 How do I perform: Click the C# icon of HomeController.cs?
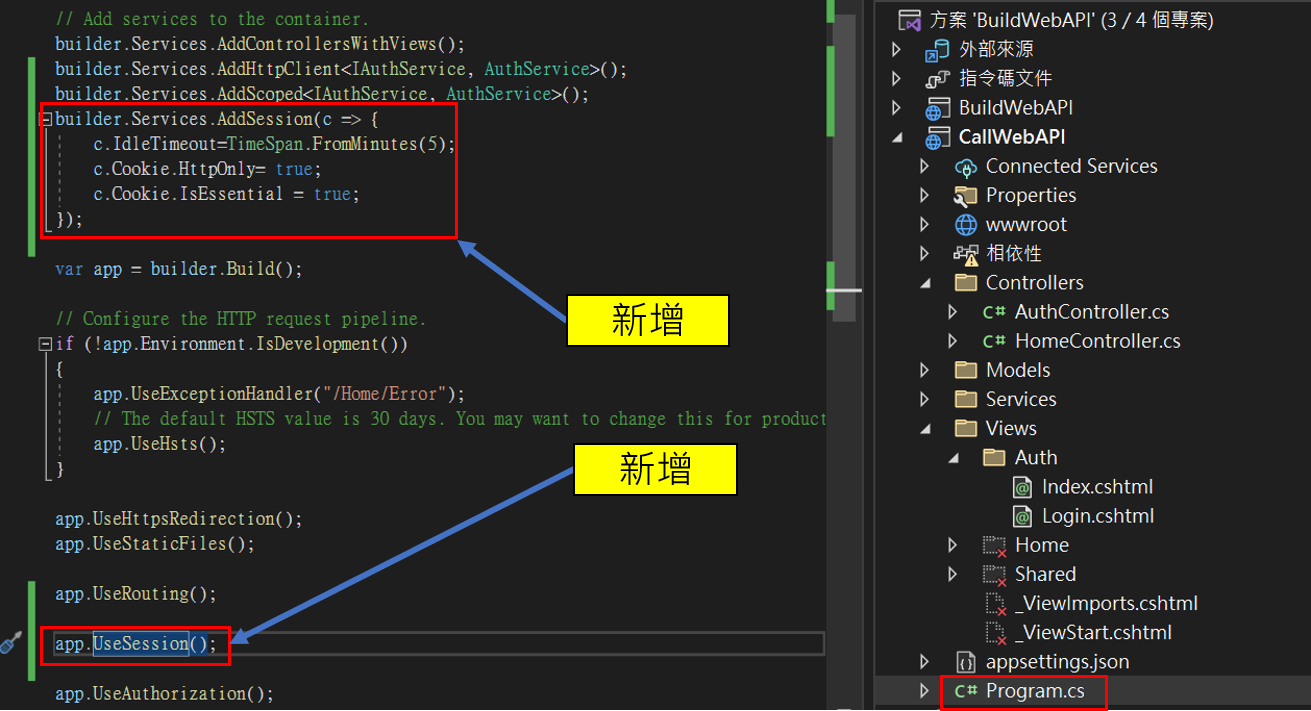pos(994,341)
